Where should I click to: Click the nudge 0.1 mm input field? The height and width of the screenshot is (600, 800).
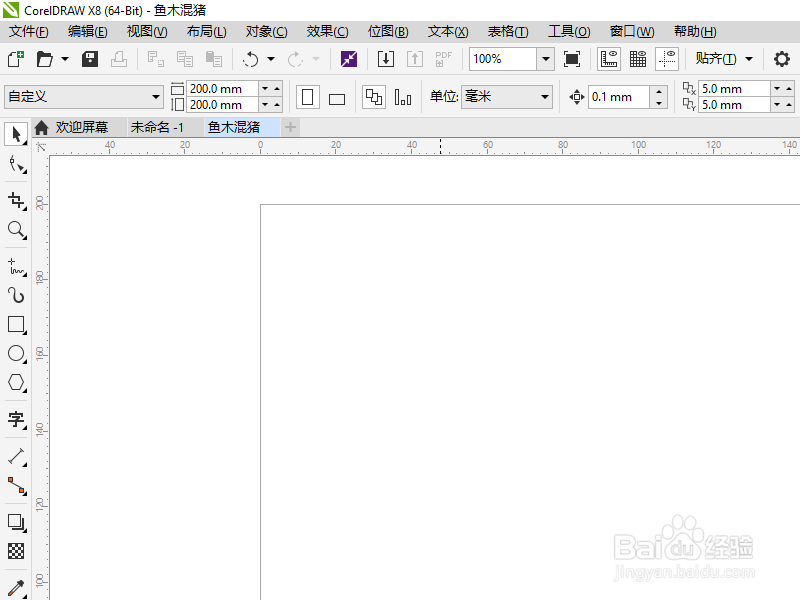[x=618, y=96]
